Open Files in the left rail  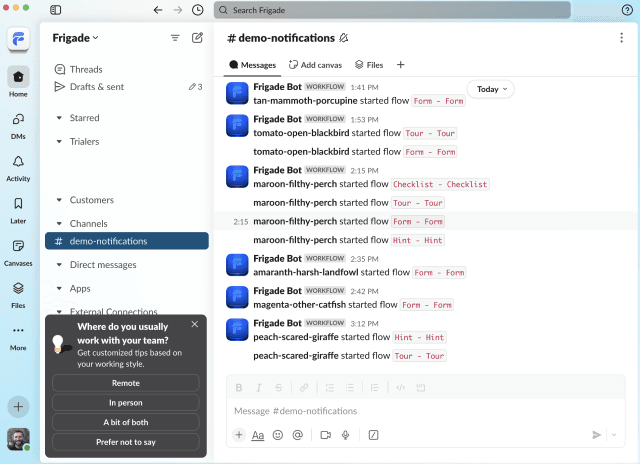point(18,295)
